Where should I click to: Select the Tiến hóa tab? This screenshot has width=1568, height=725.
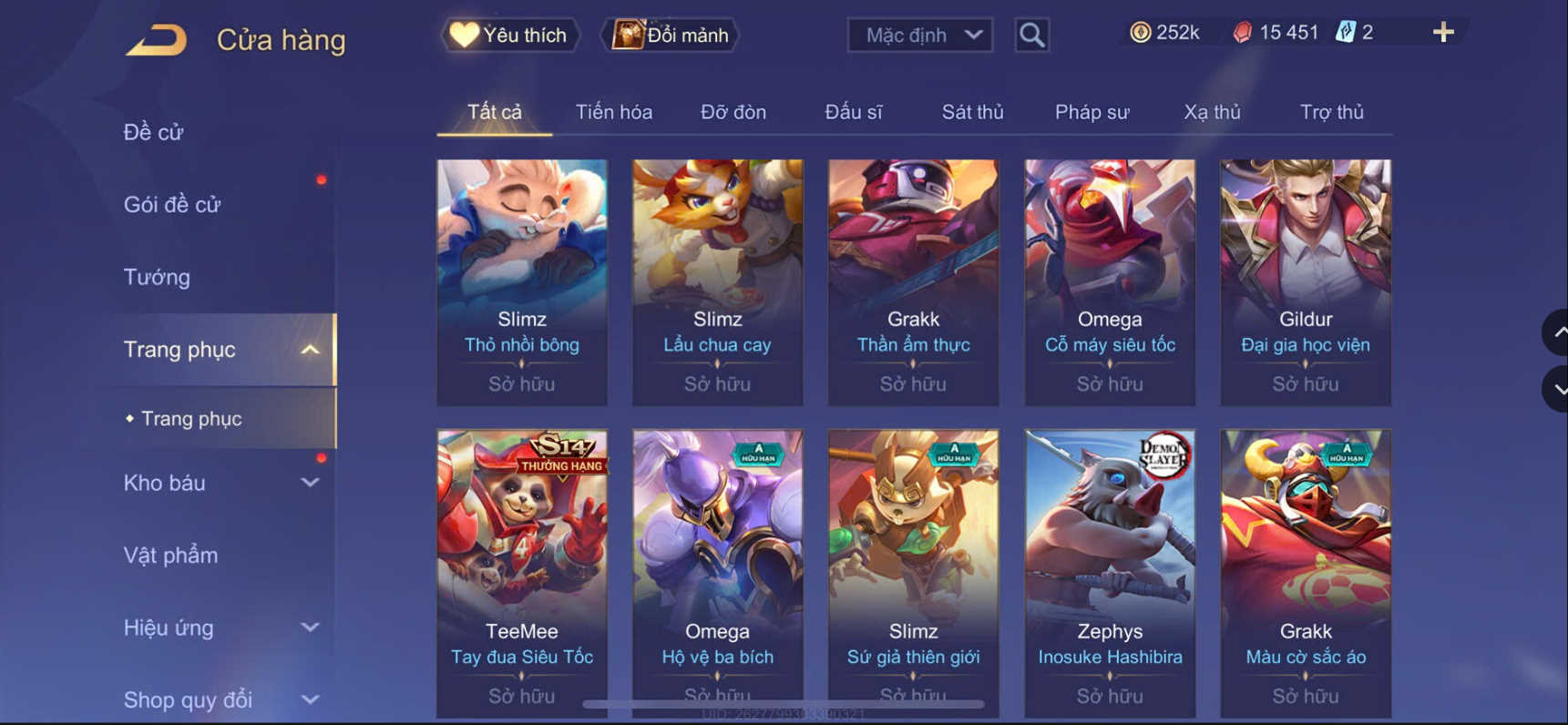pyautogui.click(x=614, y=112)
